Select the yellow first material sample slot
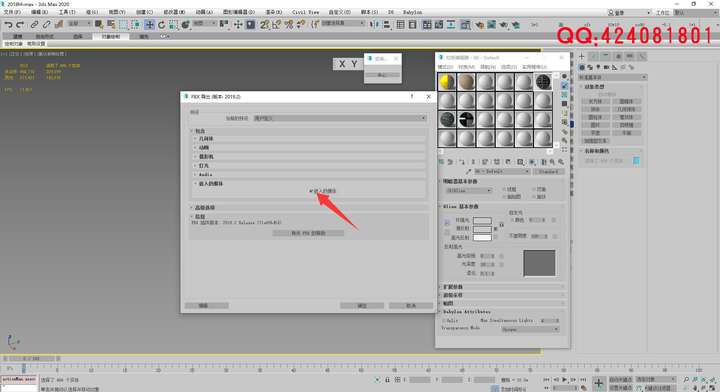The image size is (720, 392). pos(447,82)
